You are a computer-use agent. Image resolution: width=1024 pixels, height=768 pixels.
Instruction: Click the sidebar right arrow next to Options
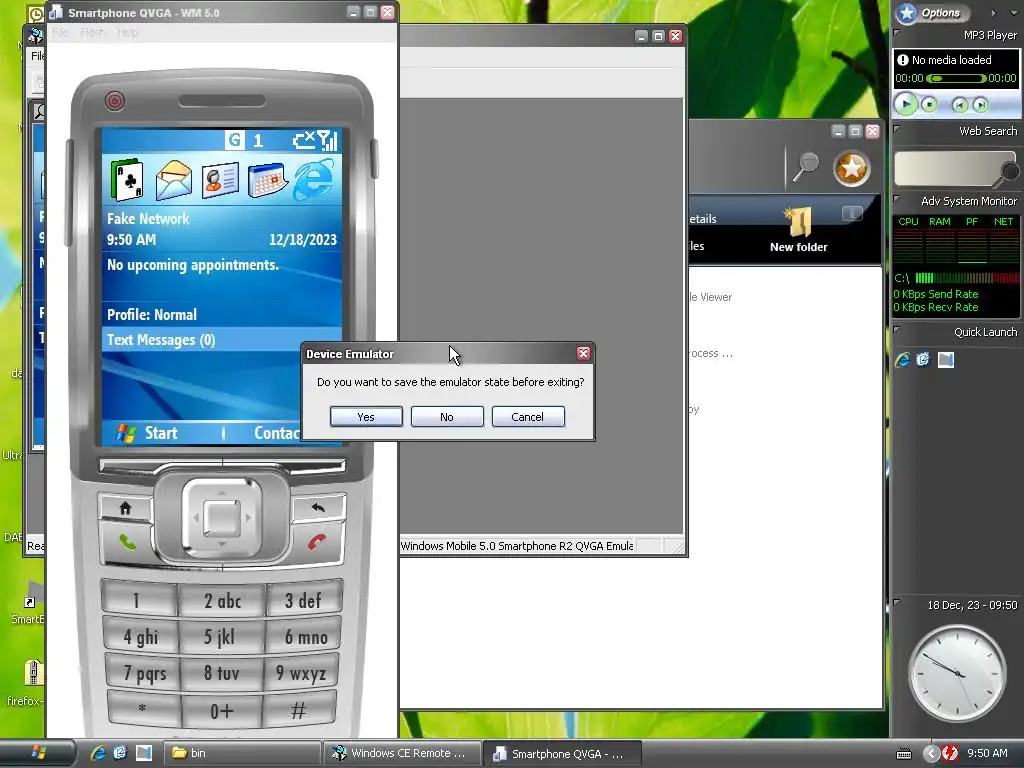click(993, 13)
